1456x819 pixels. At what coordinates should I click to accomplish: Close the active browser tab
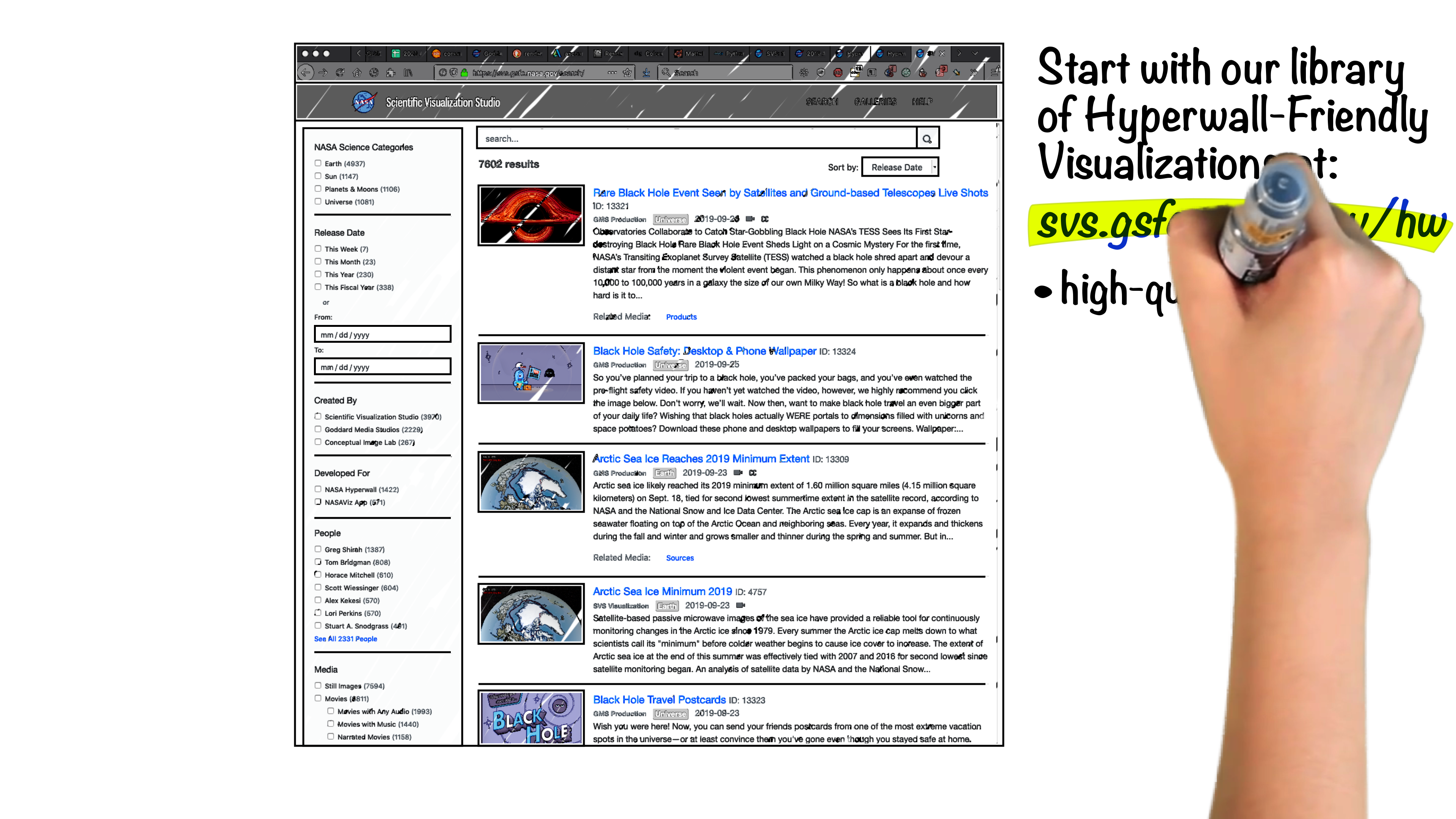[x=942, y=54]
